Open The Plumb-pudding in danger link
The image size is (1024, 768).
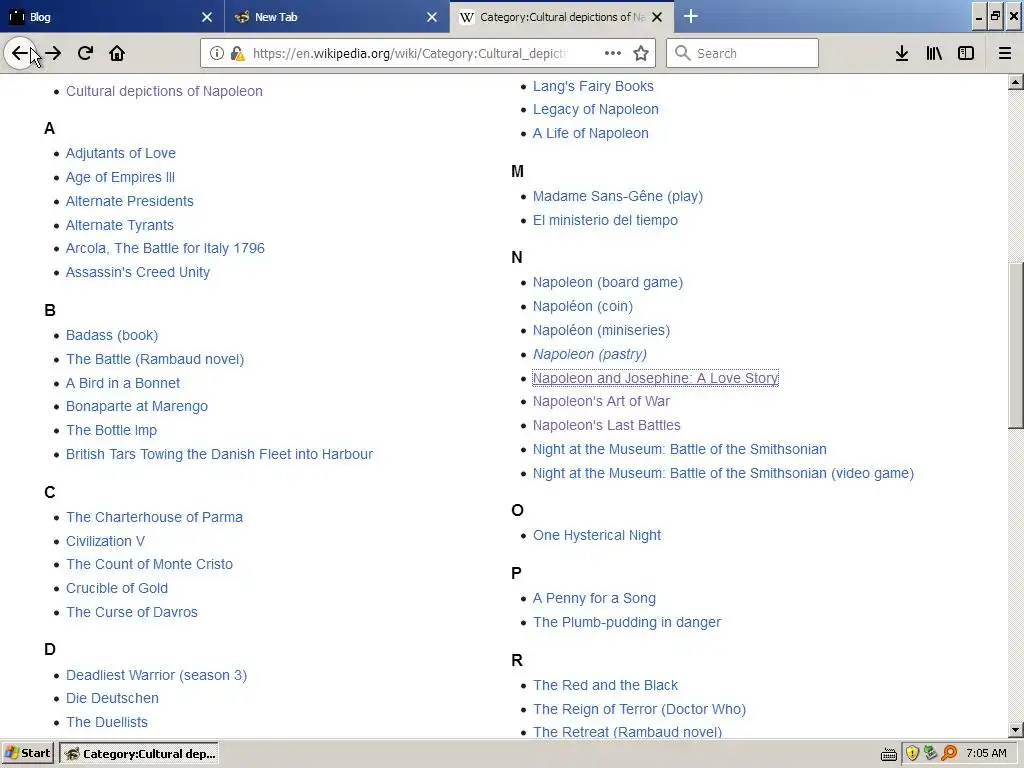(627, 622)
